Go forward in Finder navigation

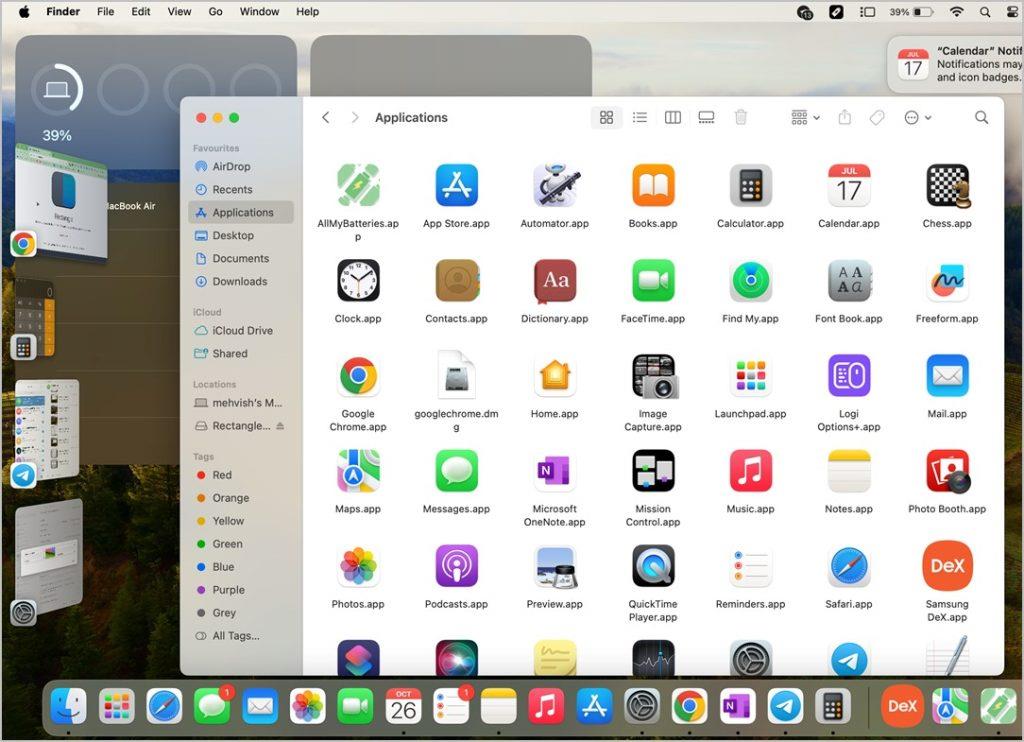[355, 118]
